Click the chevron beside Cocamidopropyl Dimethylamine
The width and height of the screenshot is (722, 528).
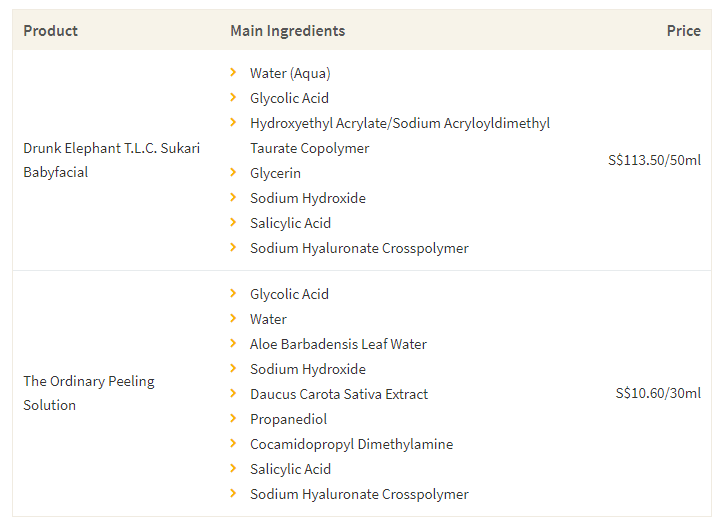[233, 443]
